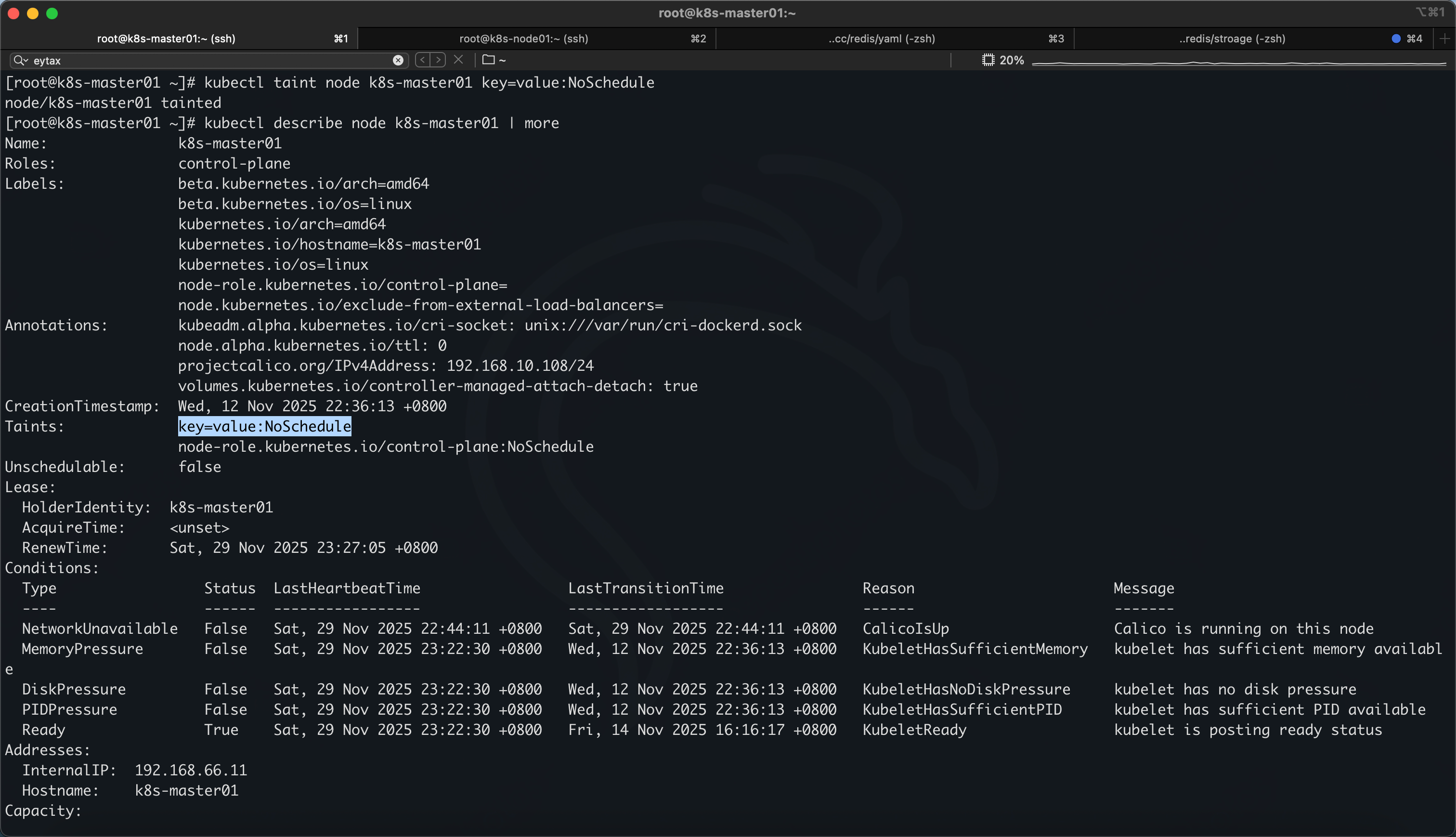Click the yellow minimize window button

(x=33, y=13)
